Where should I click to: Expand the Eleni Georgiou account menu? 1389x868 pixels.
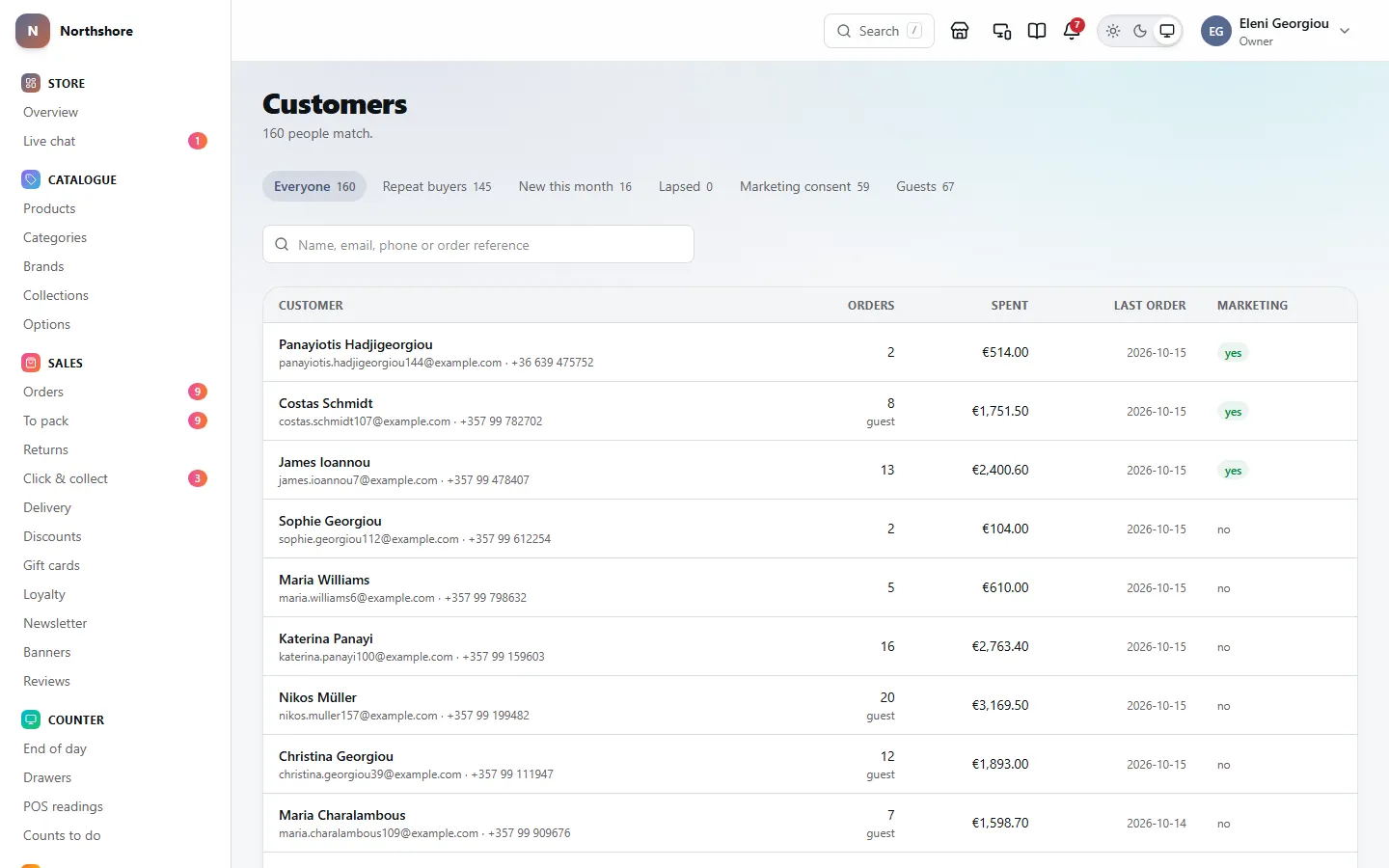coord(1277,31)
